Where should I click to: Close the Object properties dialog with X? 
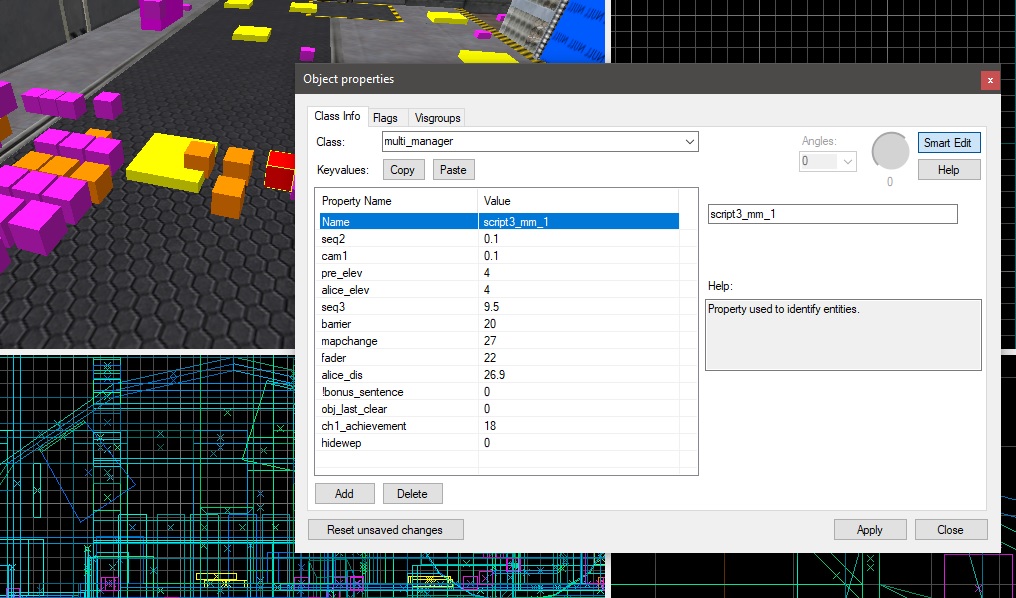(x=990, y=80)
